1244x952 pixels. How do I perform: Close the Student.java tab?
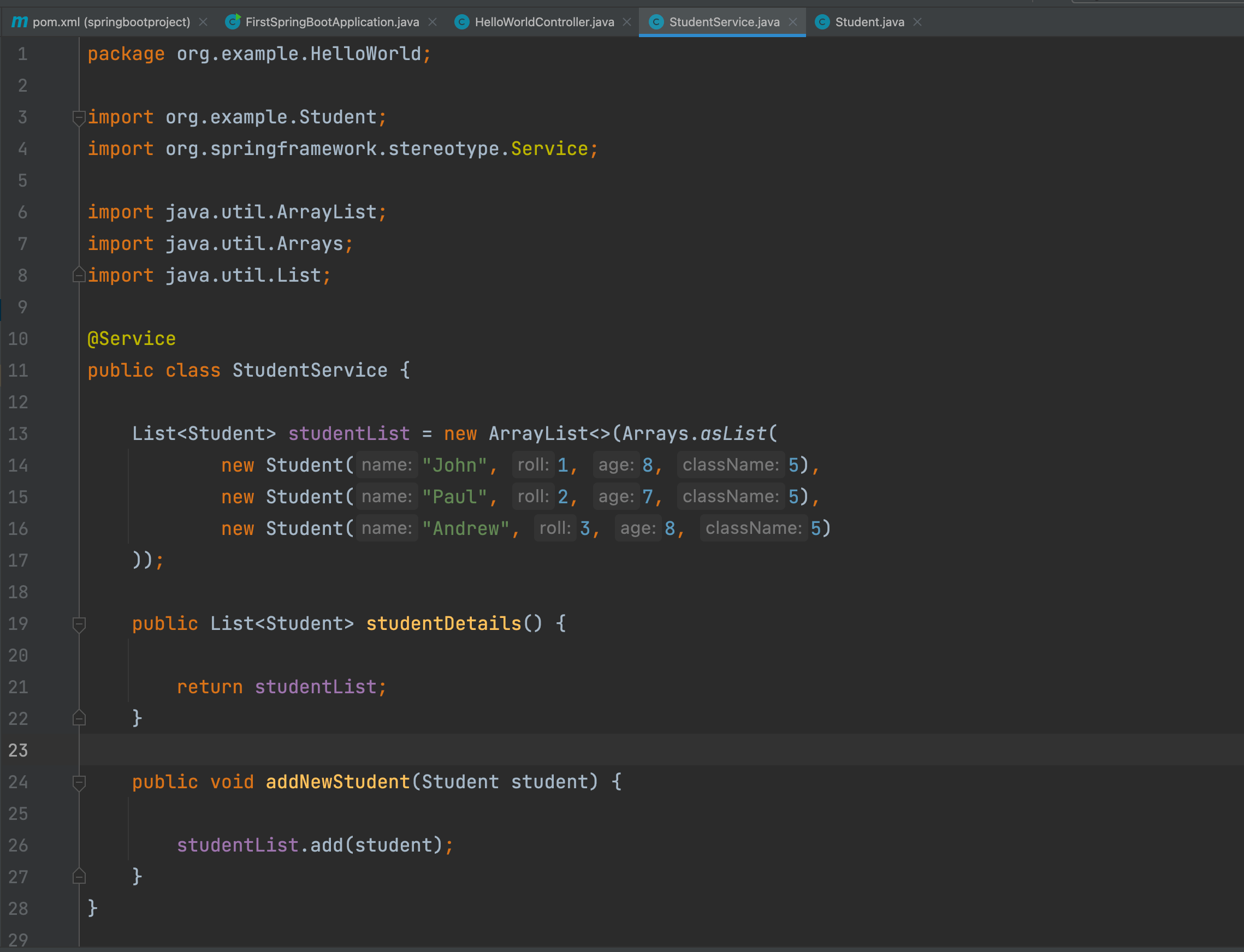point(917,22)
